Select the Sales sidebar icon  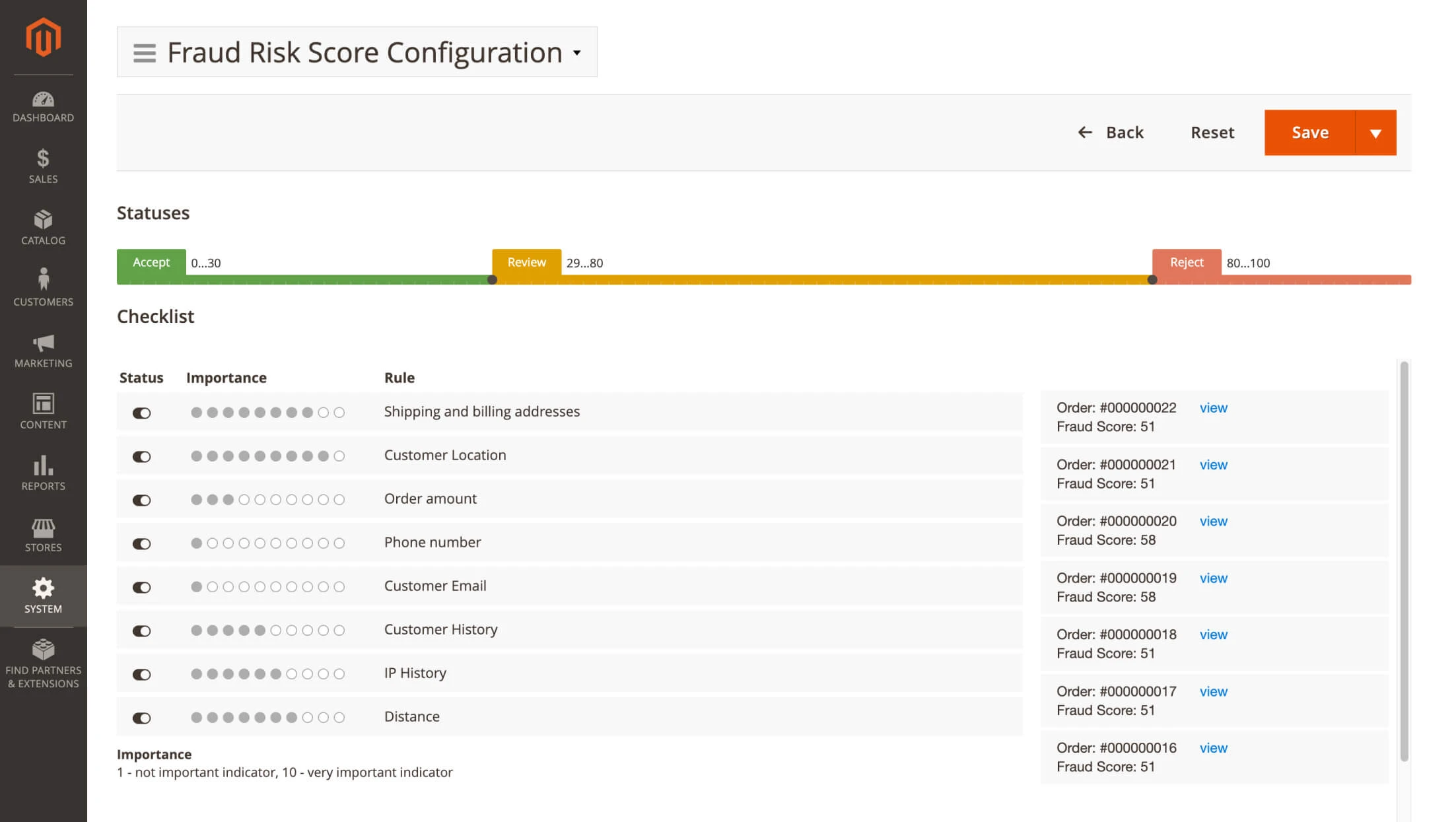click(43, 166)
